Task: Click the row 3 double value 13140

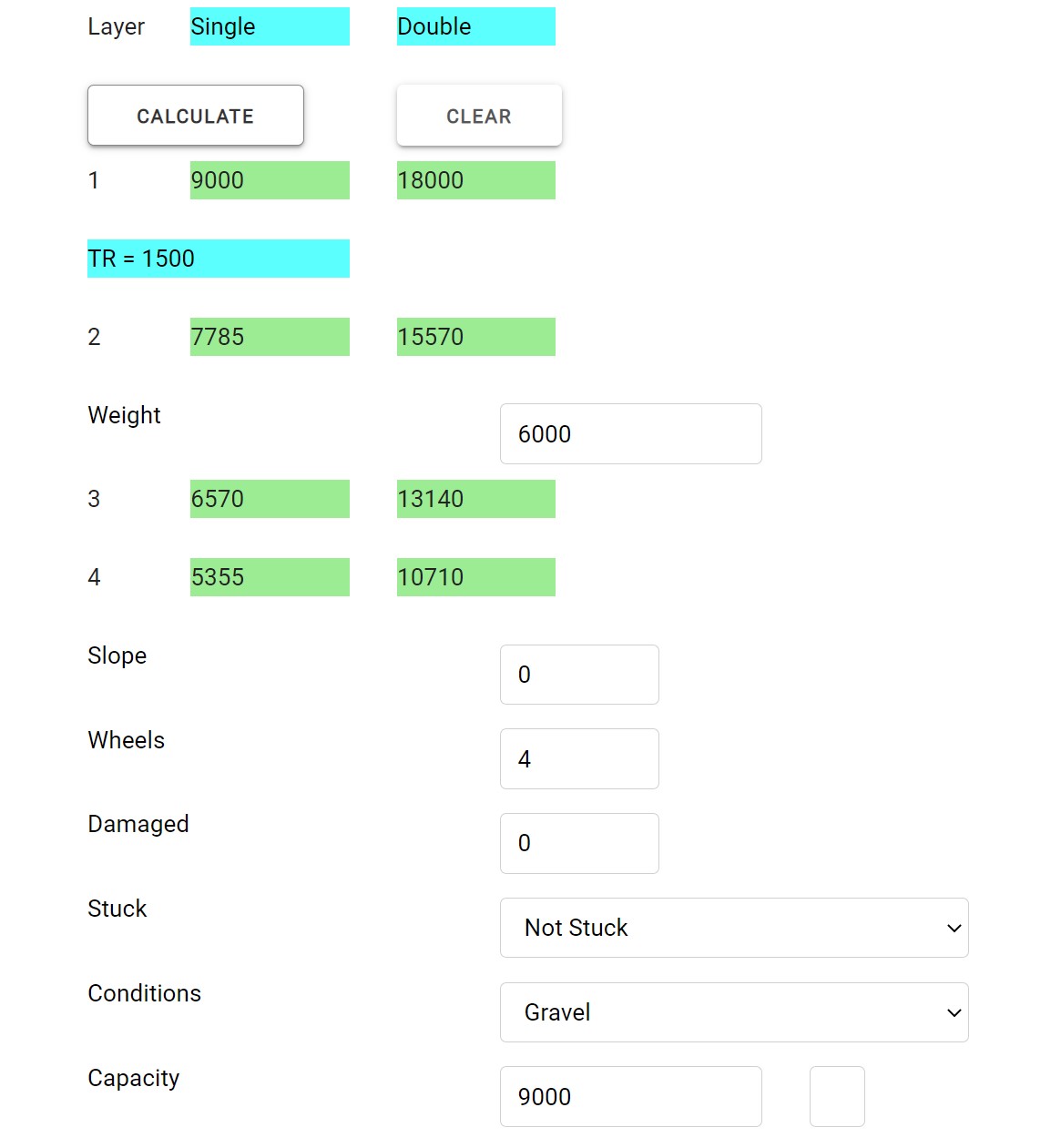Action: [475, 499]
